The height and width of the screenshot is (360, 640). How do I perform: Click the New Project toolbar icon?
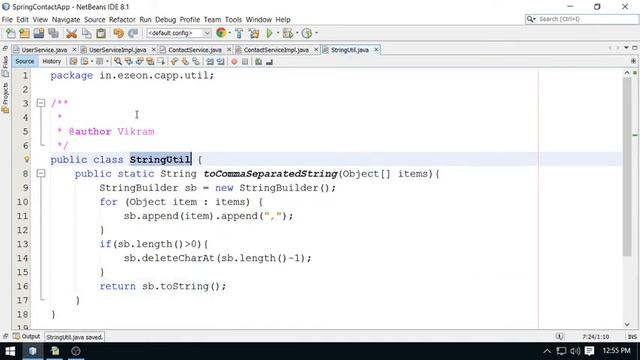click(24, 33)
